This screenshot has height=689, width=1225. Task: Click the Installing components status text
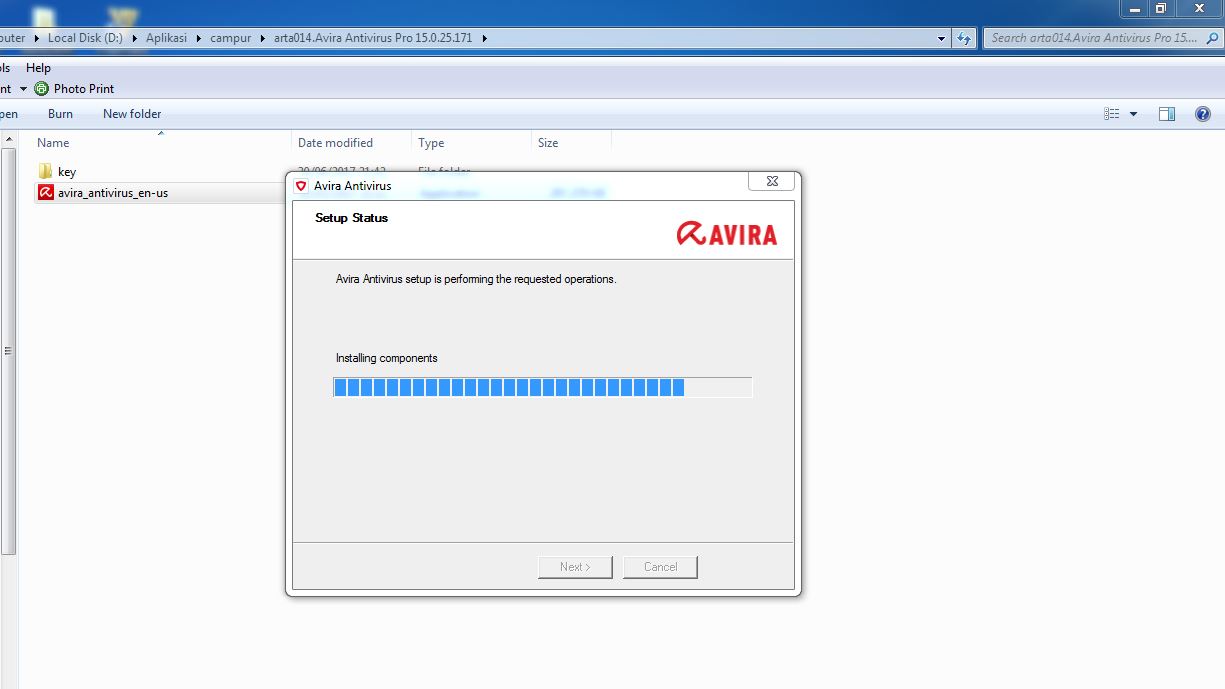click(x=387, y=358)
